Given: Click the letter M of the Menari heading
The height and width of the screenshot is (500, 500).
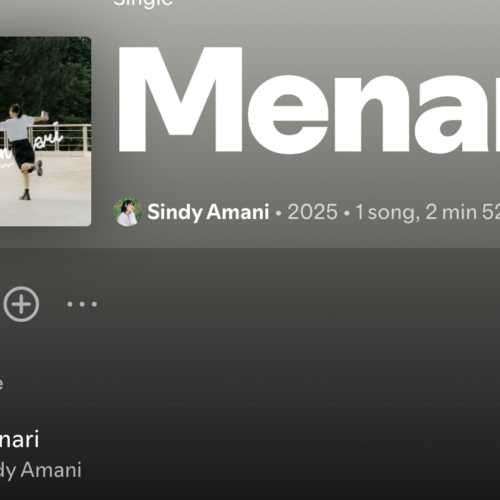Looking at the screenshot, I should (179, 100).
